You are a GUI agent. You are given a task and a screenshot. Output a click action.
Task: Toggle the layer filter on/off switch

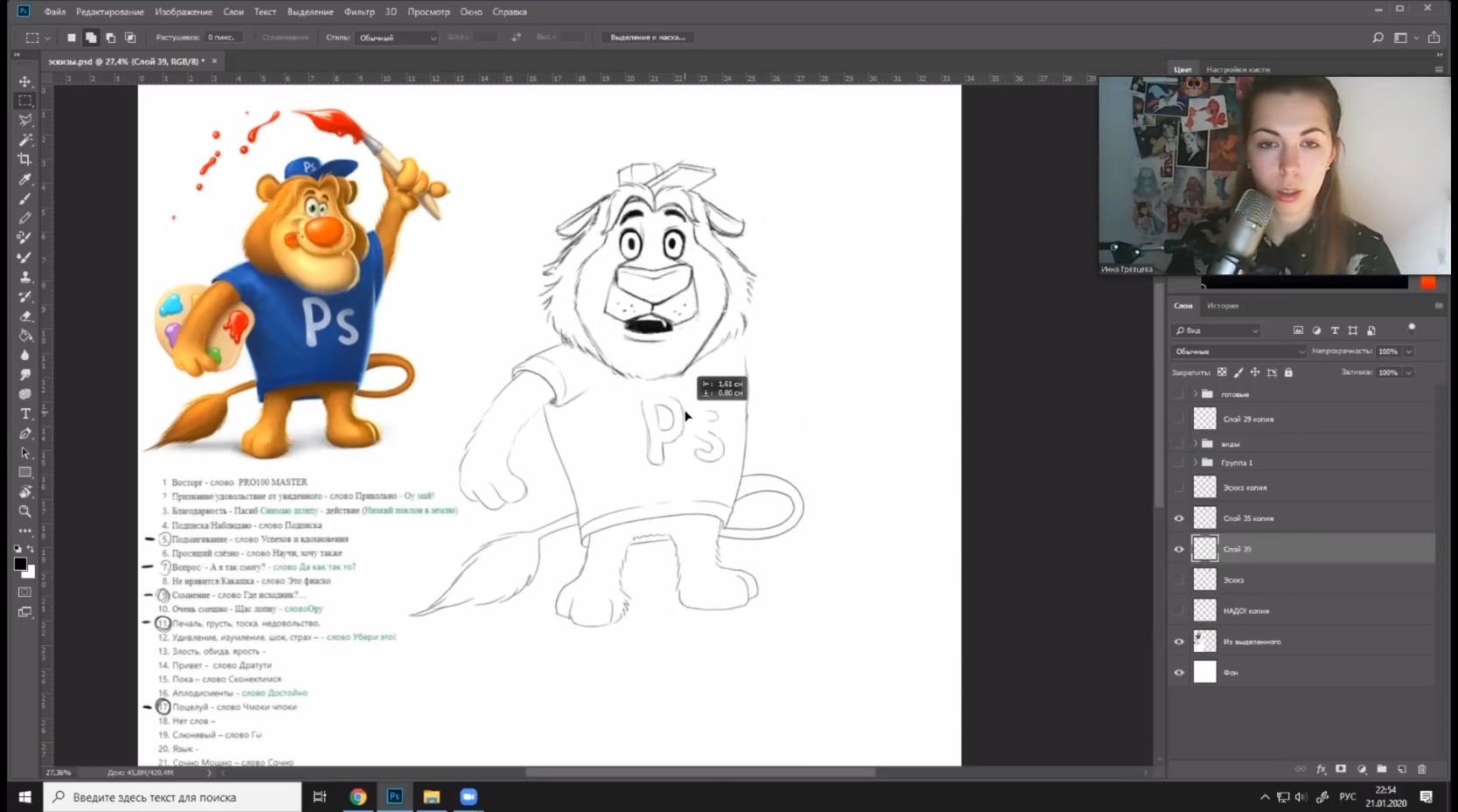1412,329
